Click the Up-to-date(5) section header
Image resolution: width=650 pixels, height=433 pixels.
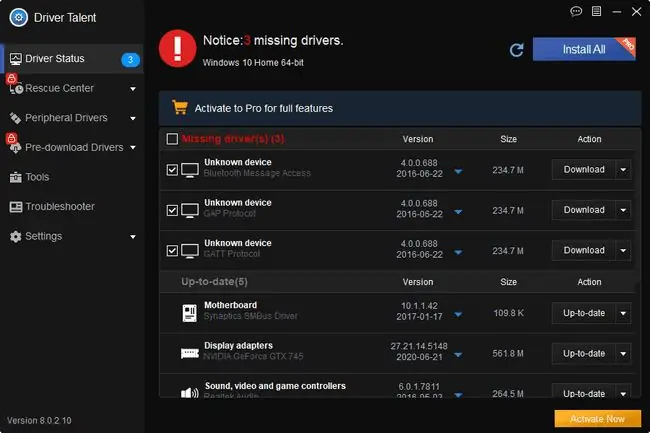[x=214, y=282]
